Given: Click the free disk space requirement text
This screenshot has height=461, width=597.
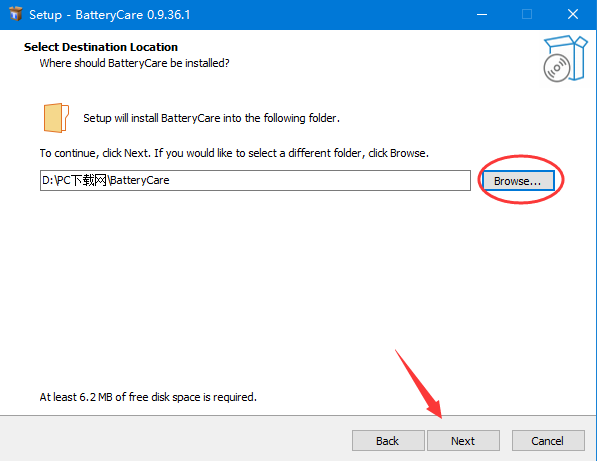Looking at the screenshot, I should (x=148, y=397).
